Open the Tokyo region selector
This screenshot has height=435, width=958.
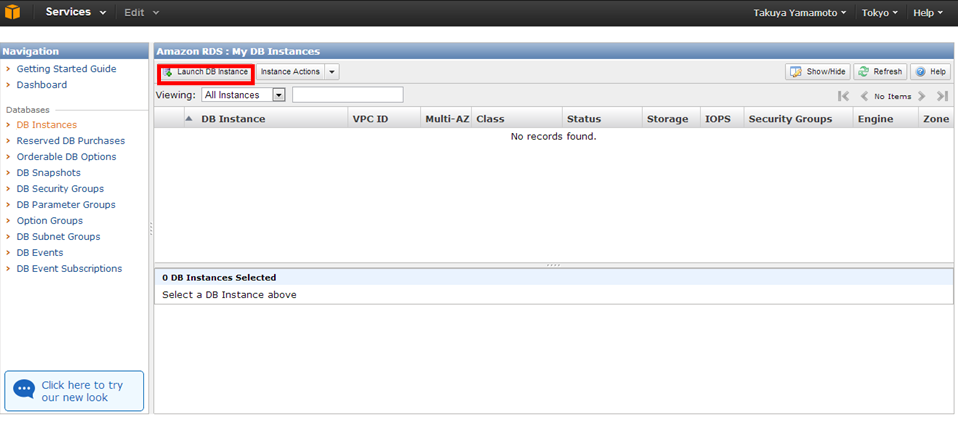pos(879,13)
